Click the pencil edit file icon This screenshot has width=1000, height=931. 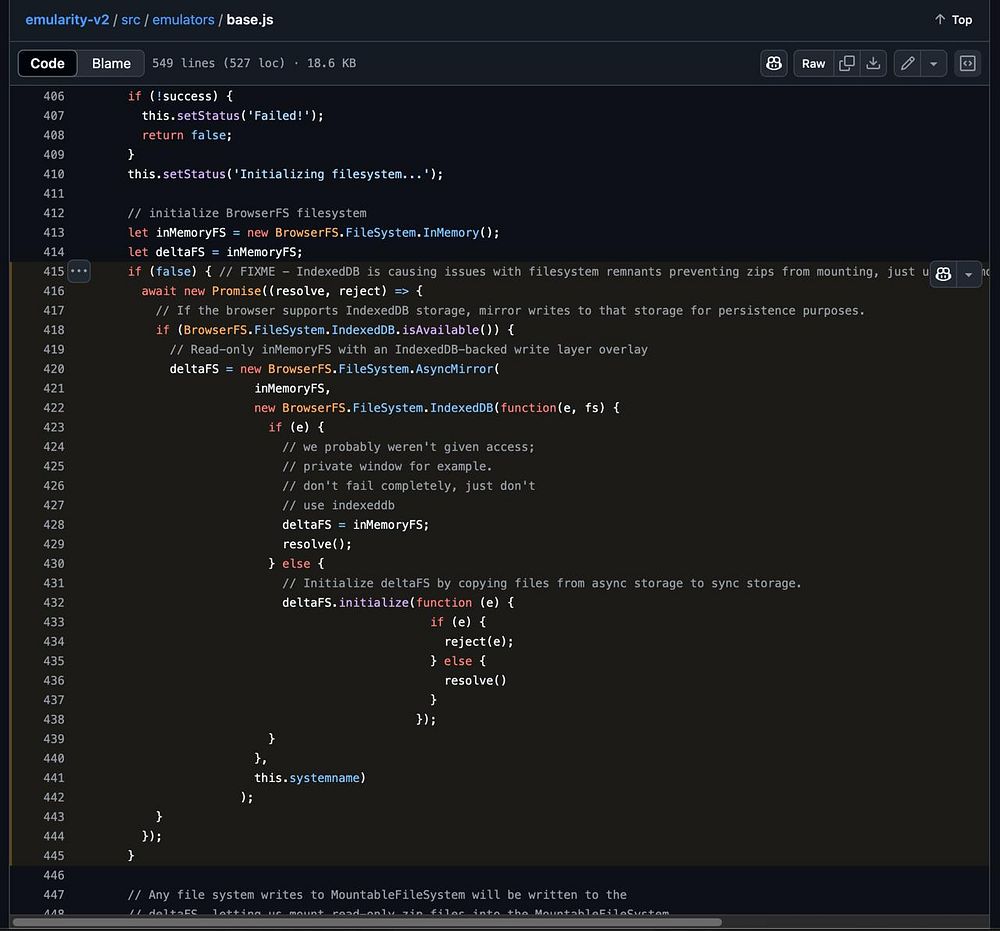(907, 63)
